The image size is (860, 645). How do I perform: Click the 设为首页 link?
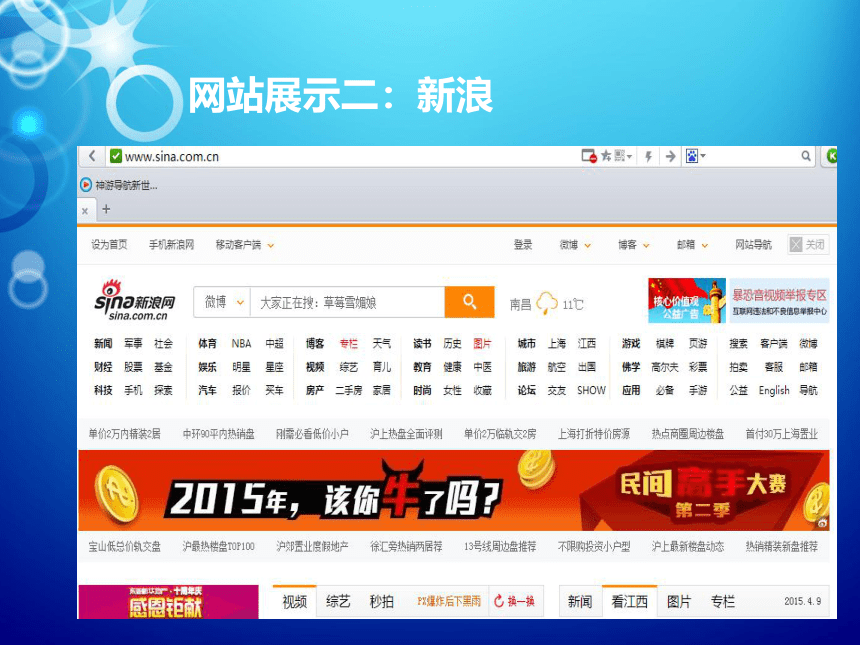coord(109,245)
